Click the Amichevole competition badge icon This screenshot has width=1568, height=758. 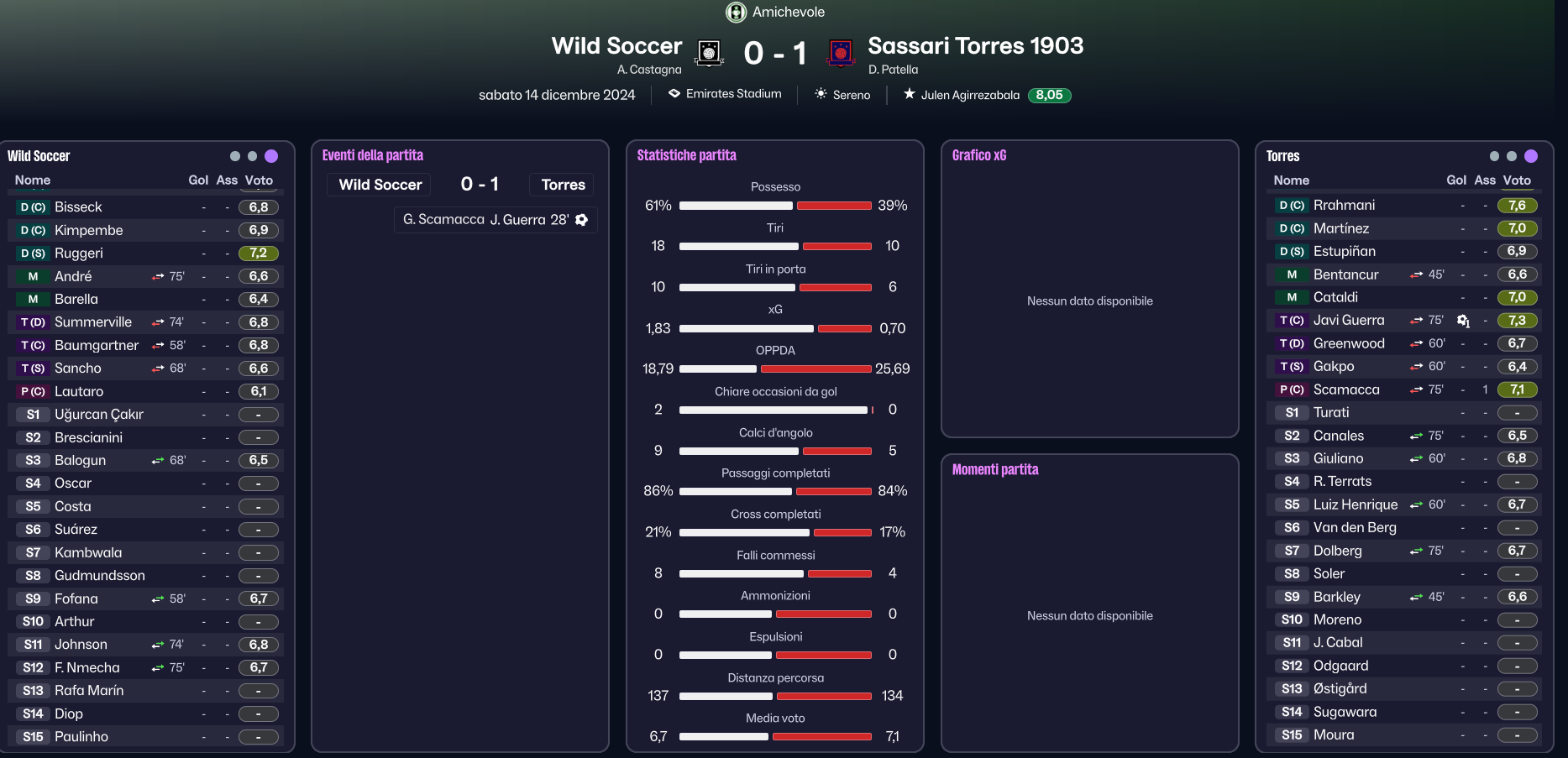click(736, 12)
